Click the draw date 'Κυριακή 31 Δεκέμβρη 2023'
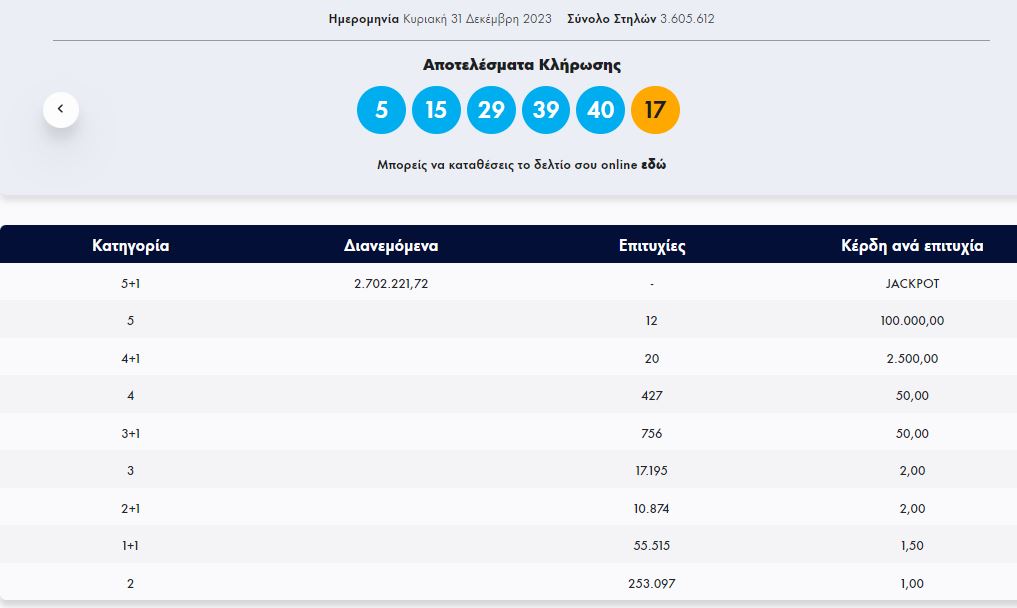 [x=481, y=19]
